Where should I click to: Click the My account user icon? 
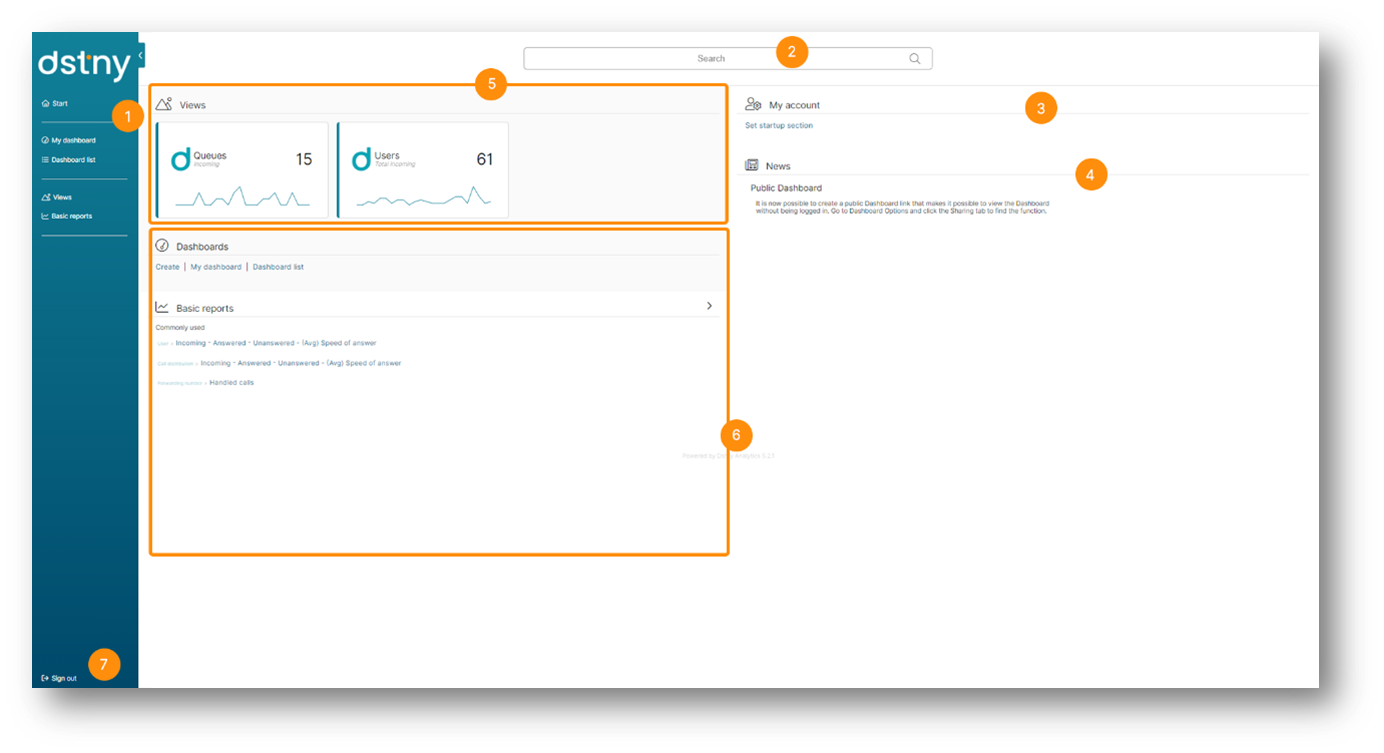click(x=754, y=104)
